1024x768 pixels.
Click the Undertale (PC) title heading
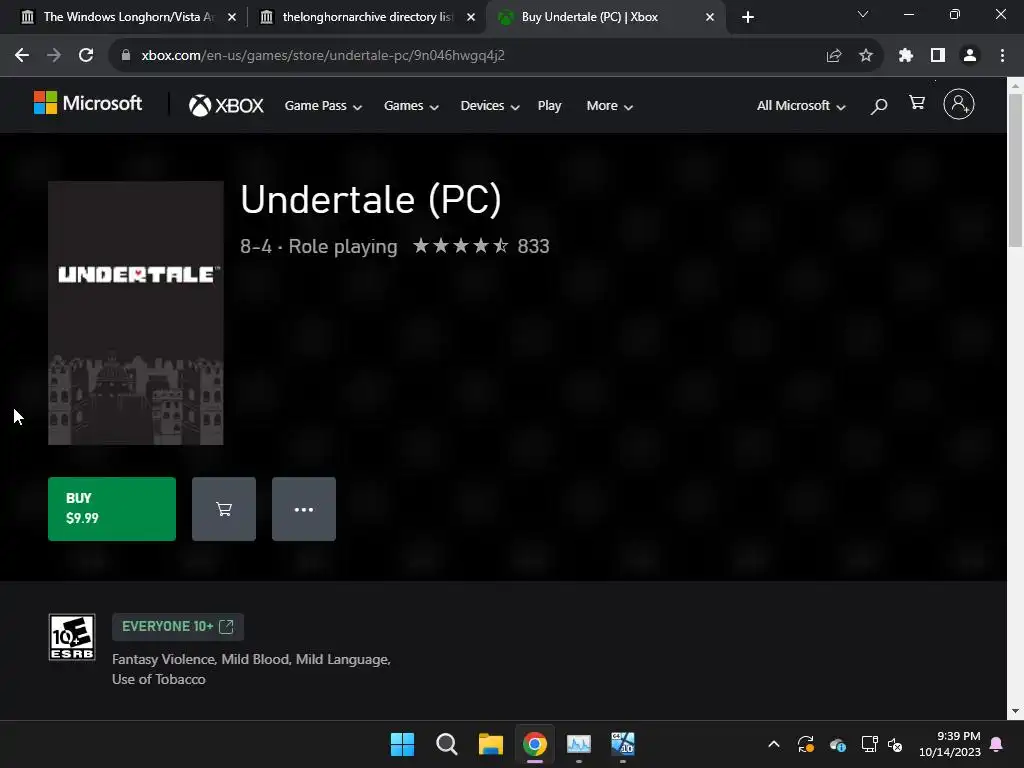click(x=371, y=199)
